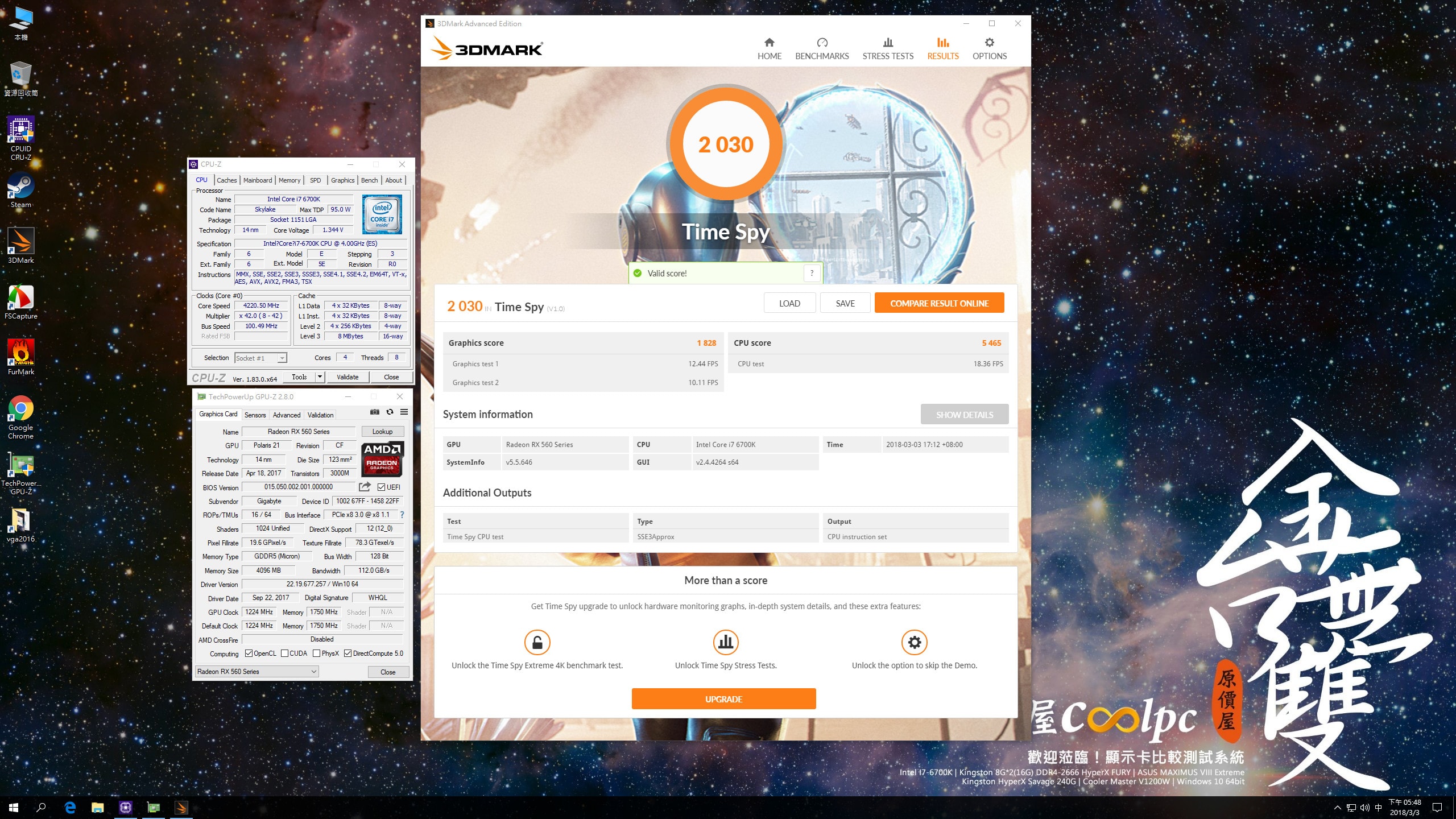
Task: Launch the FurMark desktop shortcut
Action: (x=21, y=357)
